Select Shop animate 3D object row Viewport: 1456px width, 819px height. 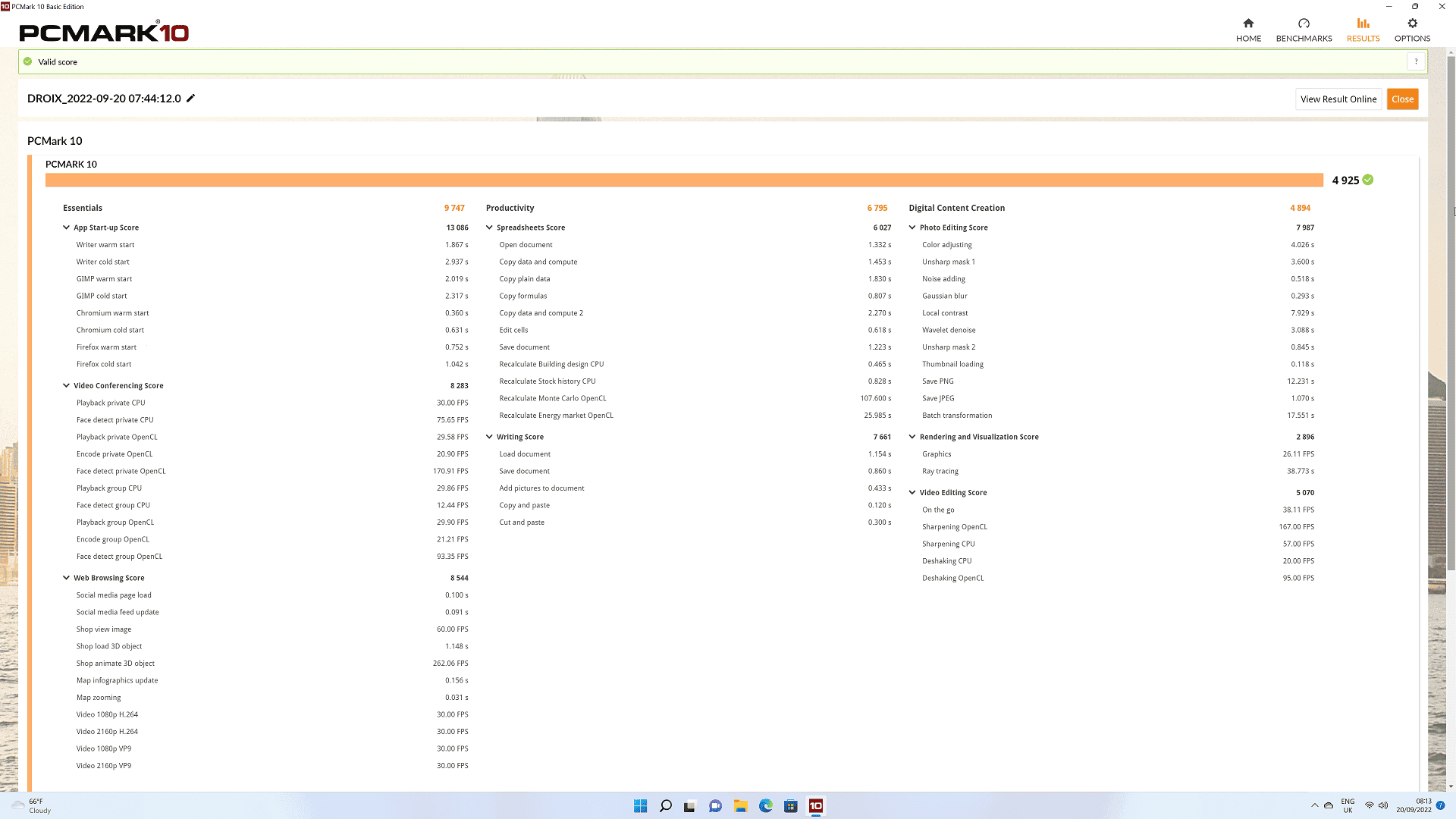click(271, 664)
